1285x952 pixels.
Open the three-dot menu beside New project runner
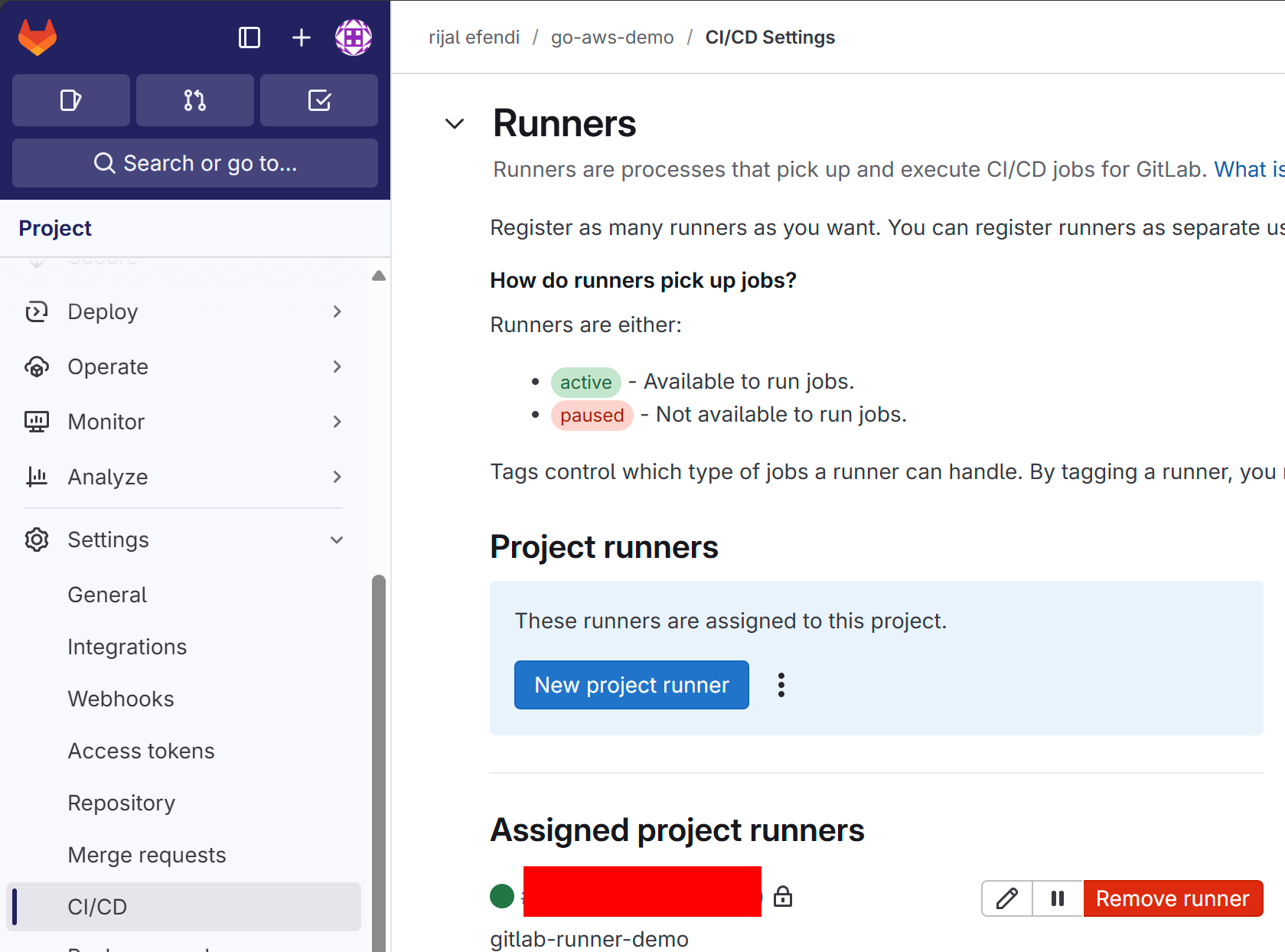781,684
